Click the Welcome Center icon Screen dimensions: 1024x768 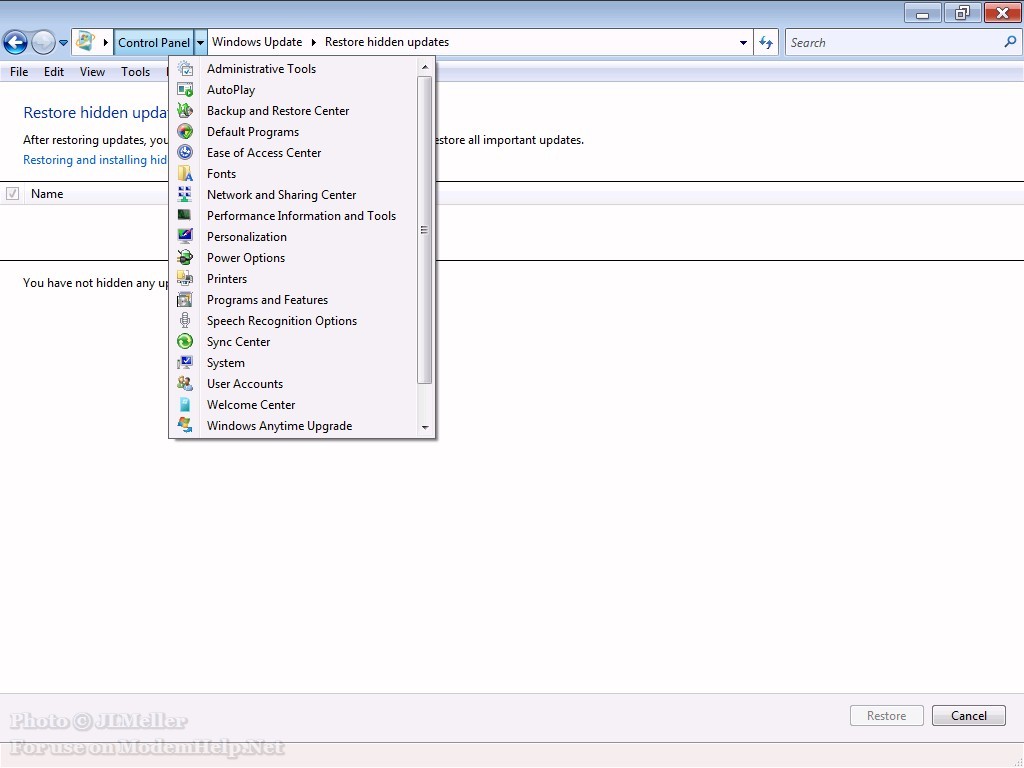click(185, 404)
